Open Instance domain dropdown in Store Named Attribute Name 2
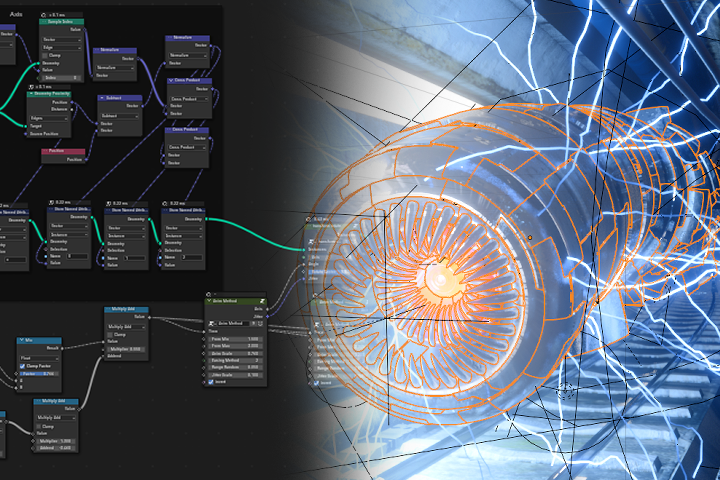This screenshot has height=480, width=720. pyautogui.click(x=183, y=236)
